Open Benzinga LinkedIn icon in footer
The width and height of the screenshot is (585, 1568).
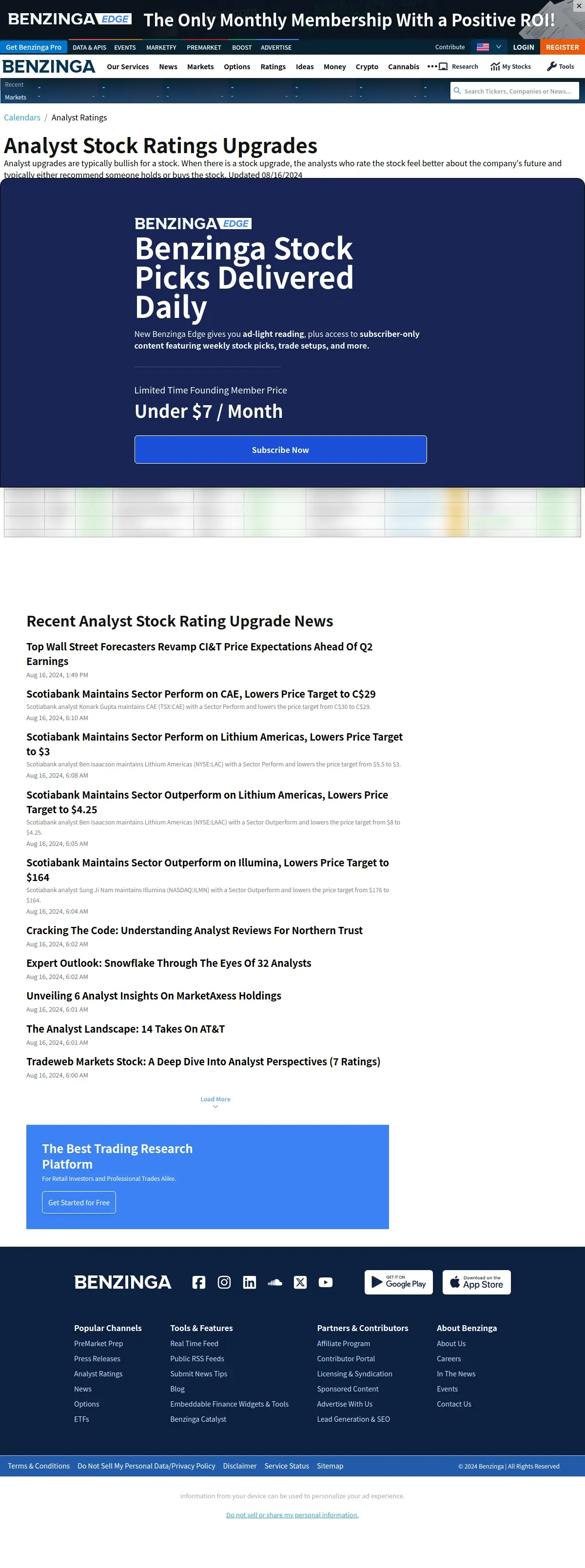coord(250,1282)
